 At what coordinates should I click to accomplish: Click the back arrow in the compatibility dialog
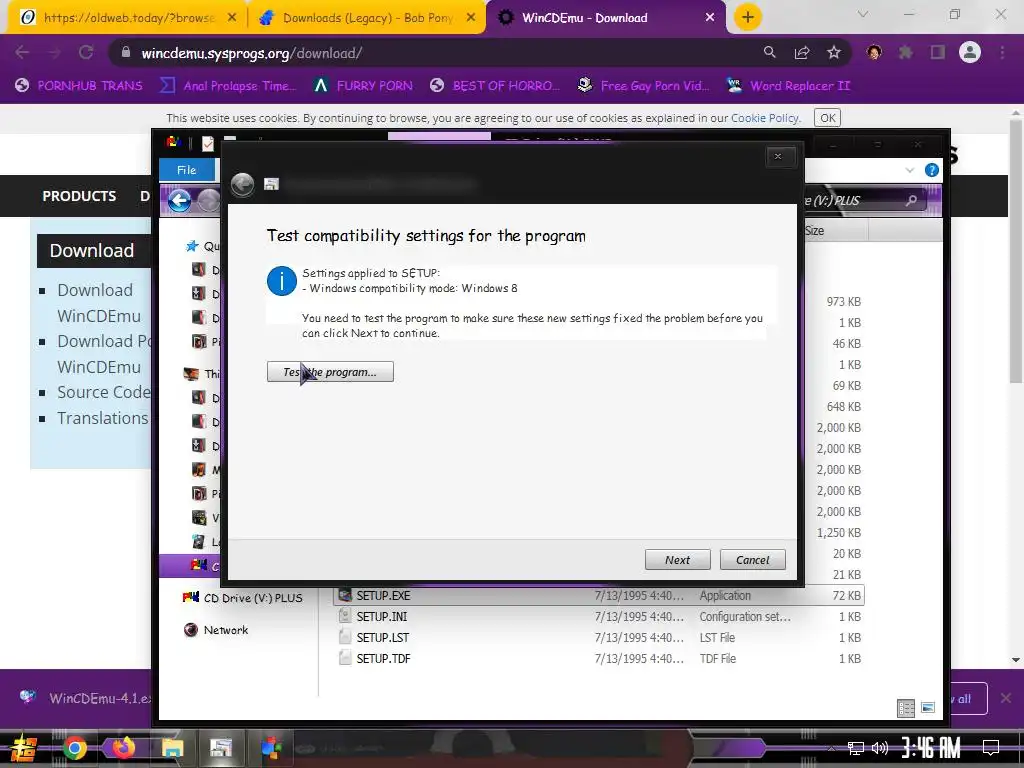click(x=242, y=185)
